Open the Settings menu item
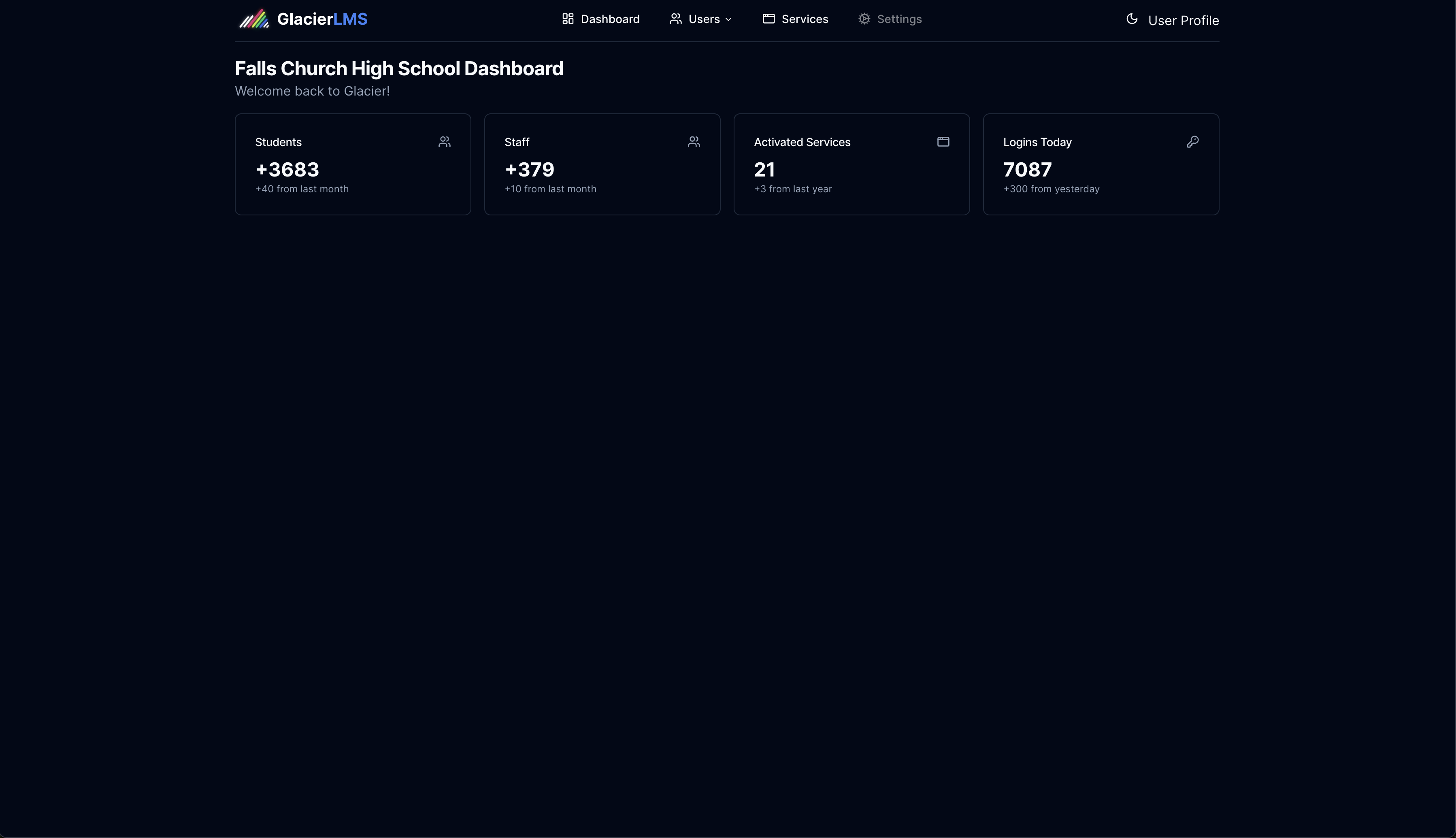Image resolution: width=1456 pixels, height=838 pixels. [x=899, y=19]
